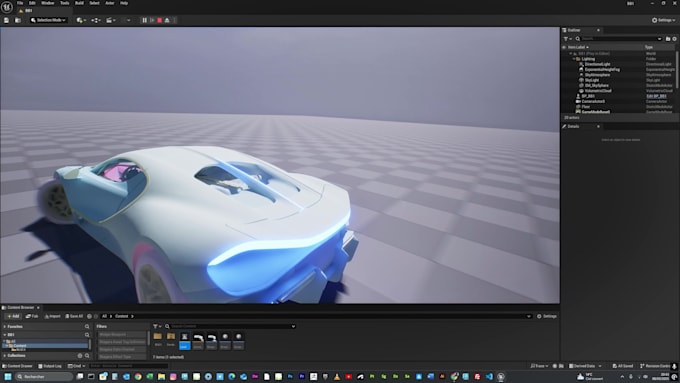Open the Help menu
The width and height of the screenshot is (680, 383).
[x=124, y=3]
